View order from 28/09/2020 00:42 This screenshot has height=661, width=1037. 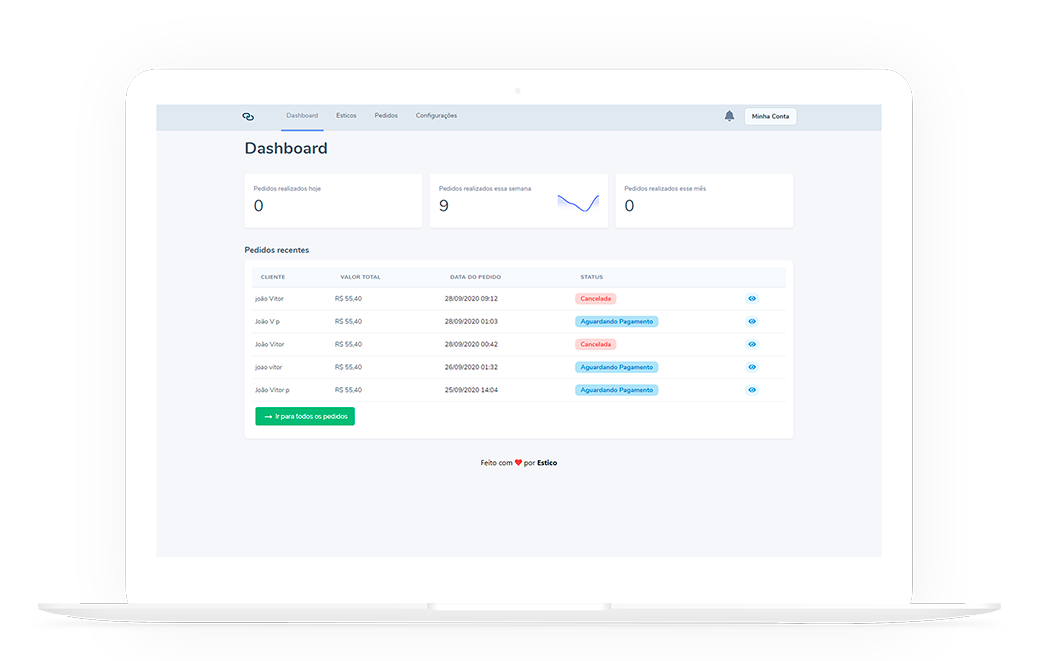752,344
